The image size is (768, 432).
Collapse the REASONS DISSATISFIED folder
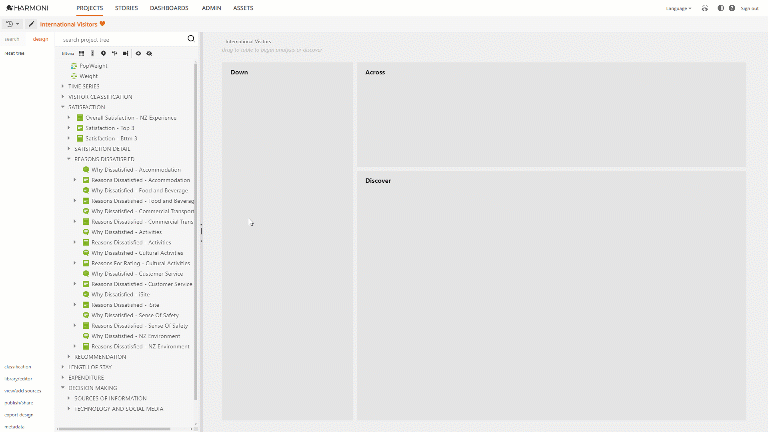coord(69,159)
